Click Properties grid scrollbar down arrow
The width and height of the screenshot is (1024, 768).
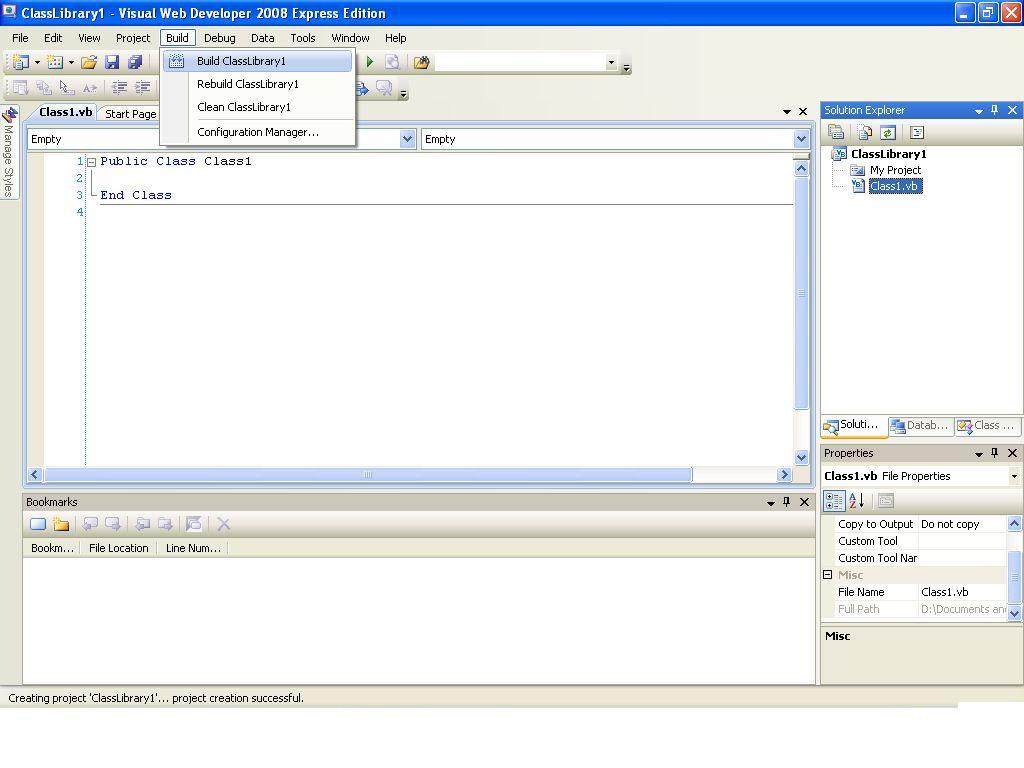(1014, 613)
